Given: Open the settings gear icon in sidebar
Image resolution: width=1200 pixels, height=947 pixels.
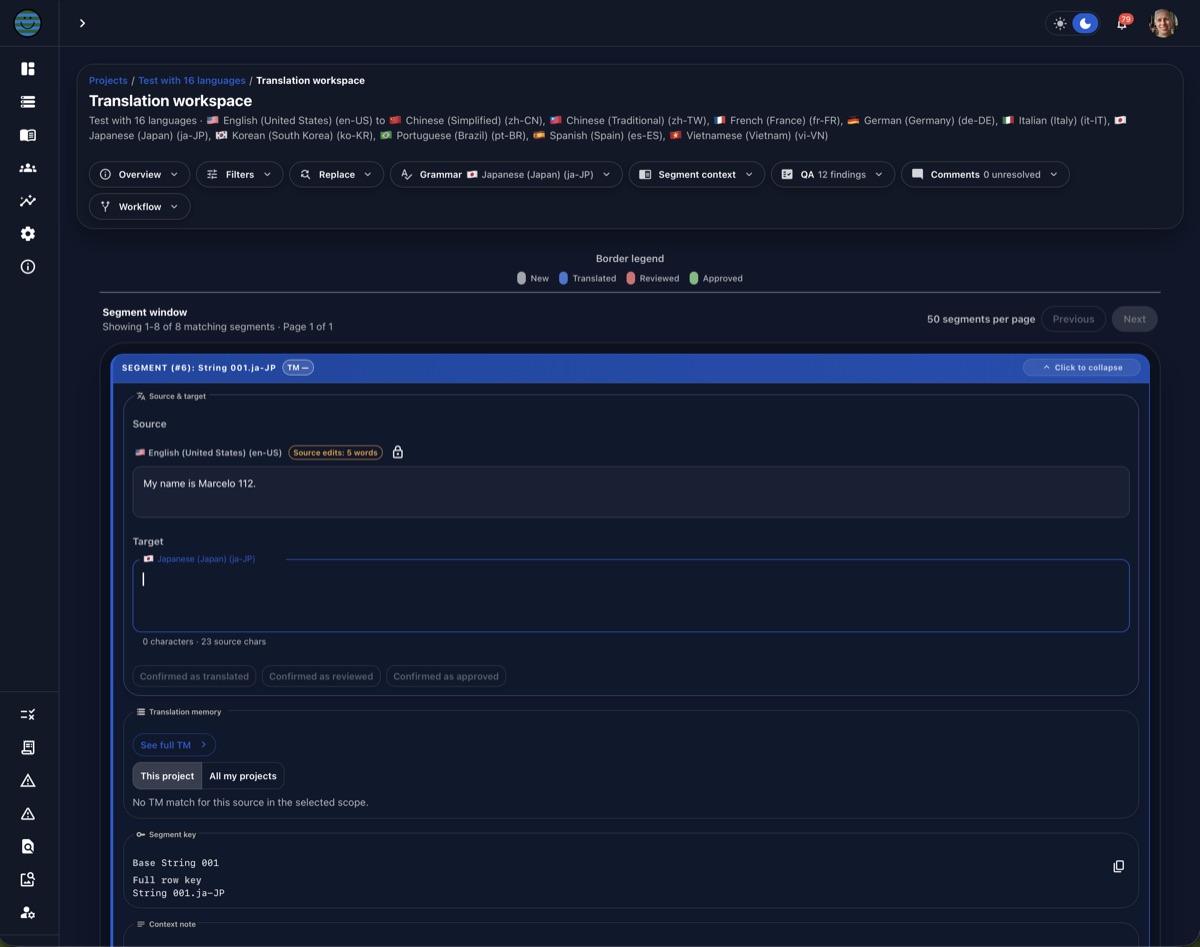Looking at the screenshot, I should pos(28,234).
